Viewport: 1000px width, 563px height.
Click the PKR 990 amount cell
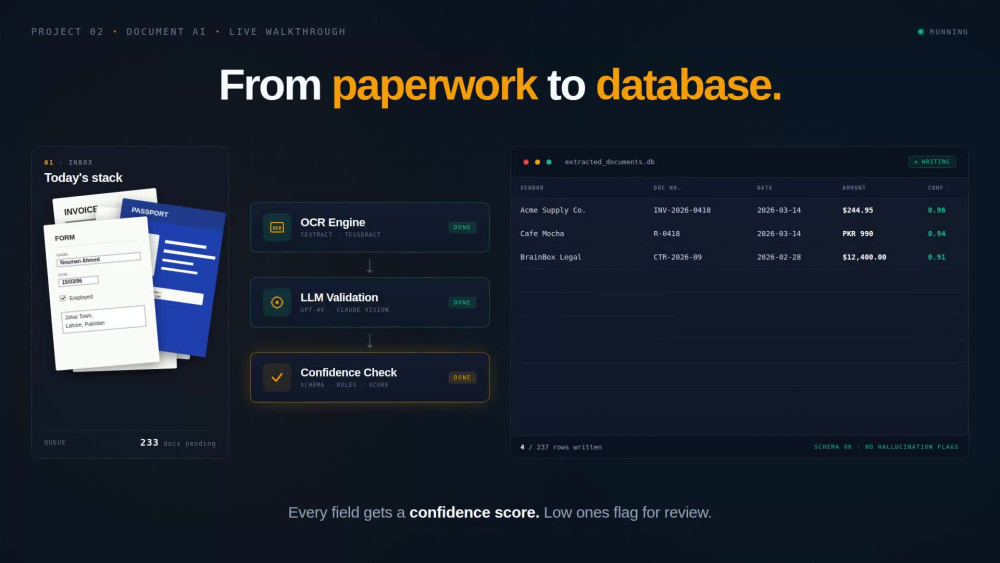(x=858, y=234)
